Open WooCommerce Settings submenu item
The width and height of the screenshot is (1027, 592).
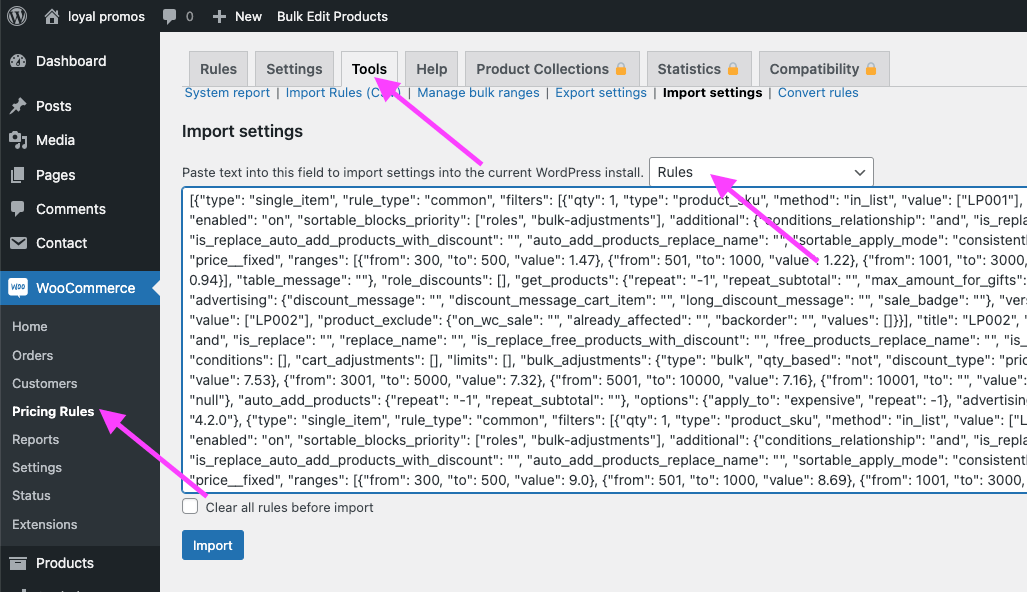click(x=37, y=468)
